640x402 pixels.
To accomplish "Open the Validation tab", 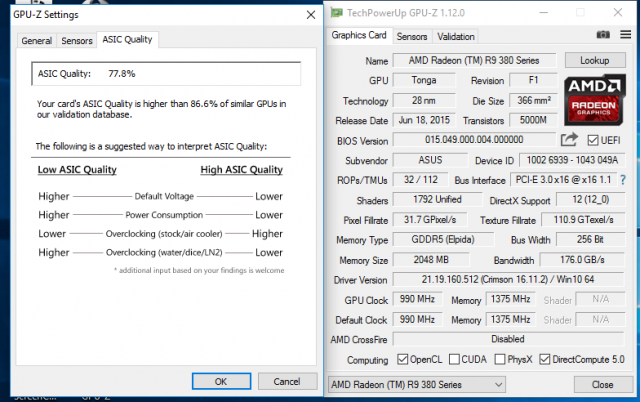I will pyautogui.click(x=456, y=36).
